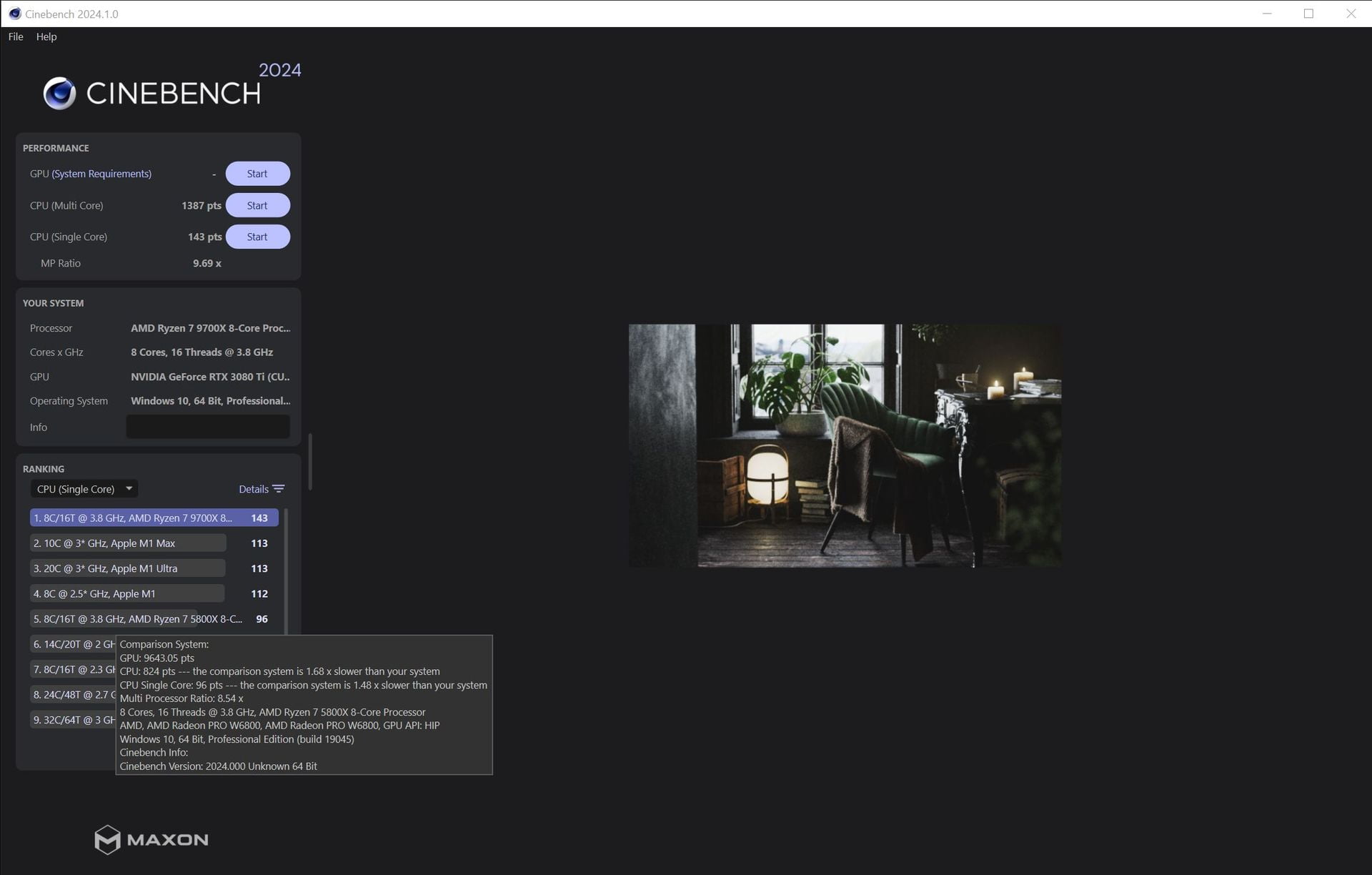
Task: Select the AMD Ryzen 7 5800X ranking row
Action: [x=154, y=619]
